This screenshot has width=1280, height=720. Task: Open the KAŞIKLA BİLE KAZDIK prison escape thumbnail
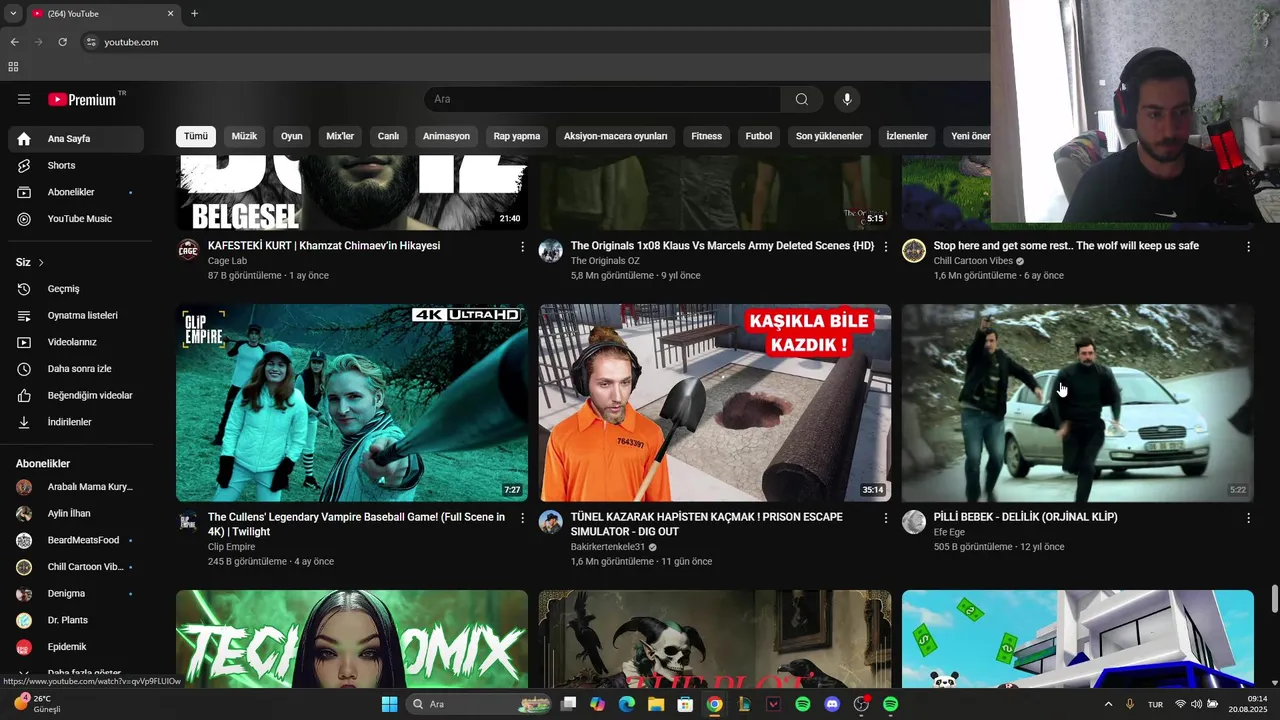coord(715,403)
